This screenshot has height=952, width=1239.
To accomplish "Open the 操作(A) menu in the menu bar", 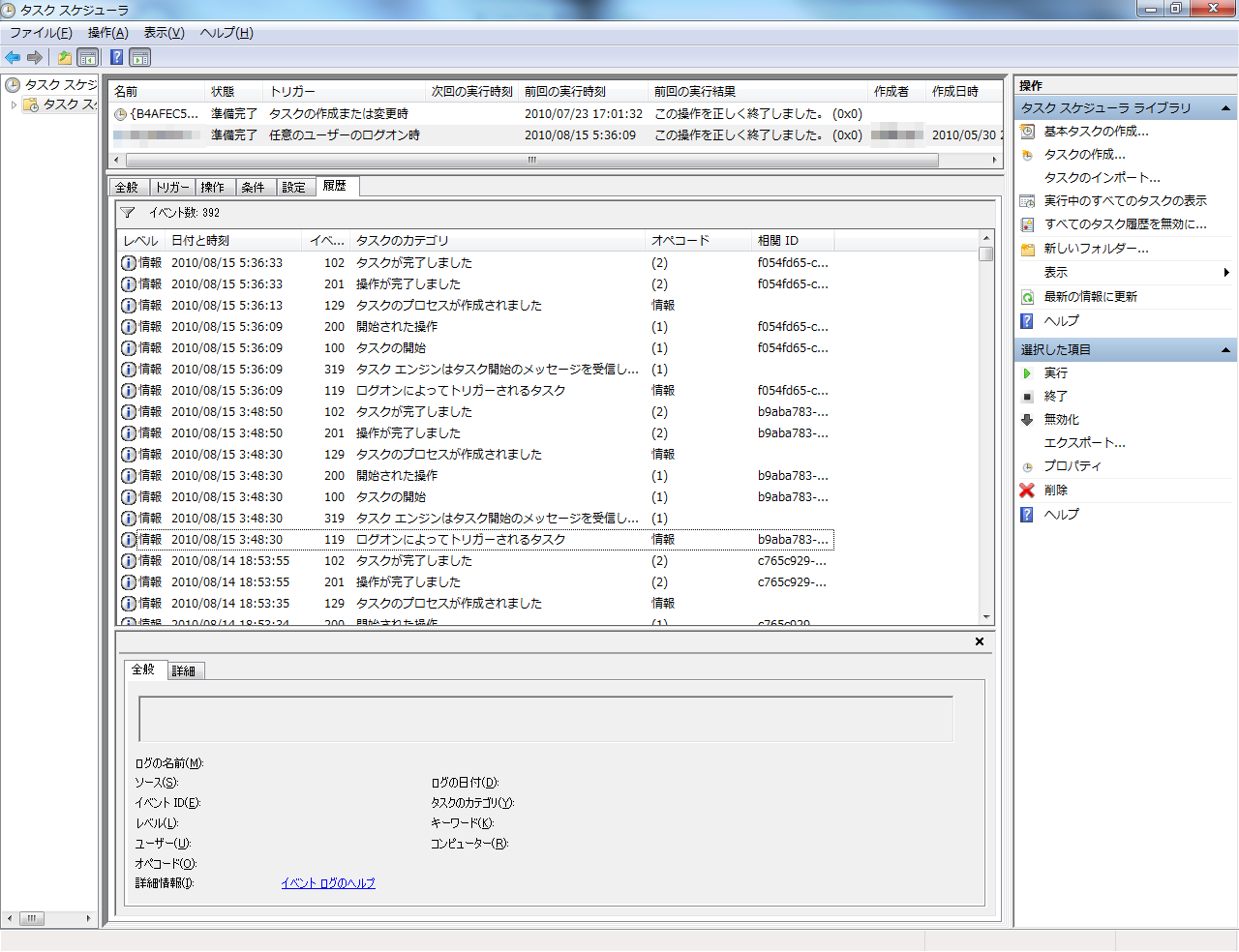I will (107, 33).
